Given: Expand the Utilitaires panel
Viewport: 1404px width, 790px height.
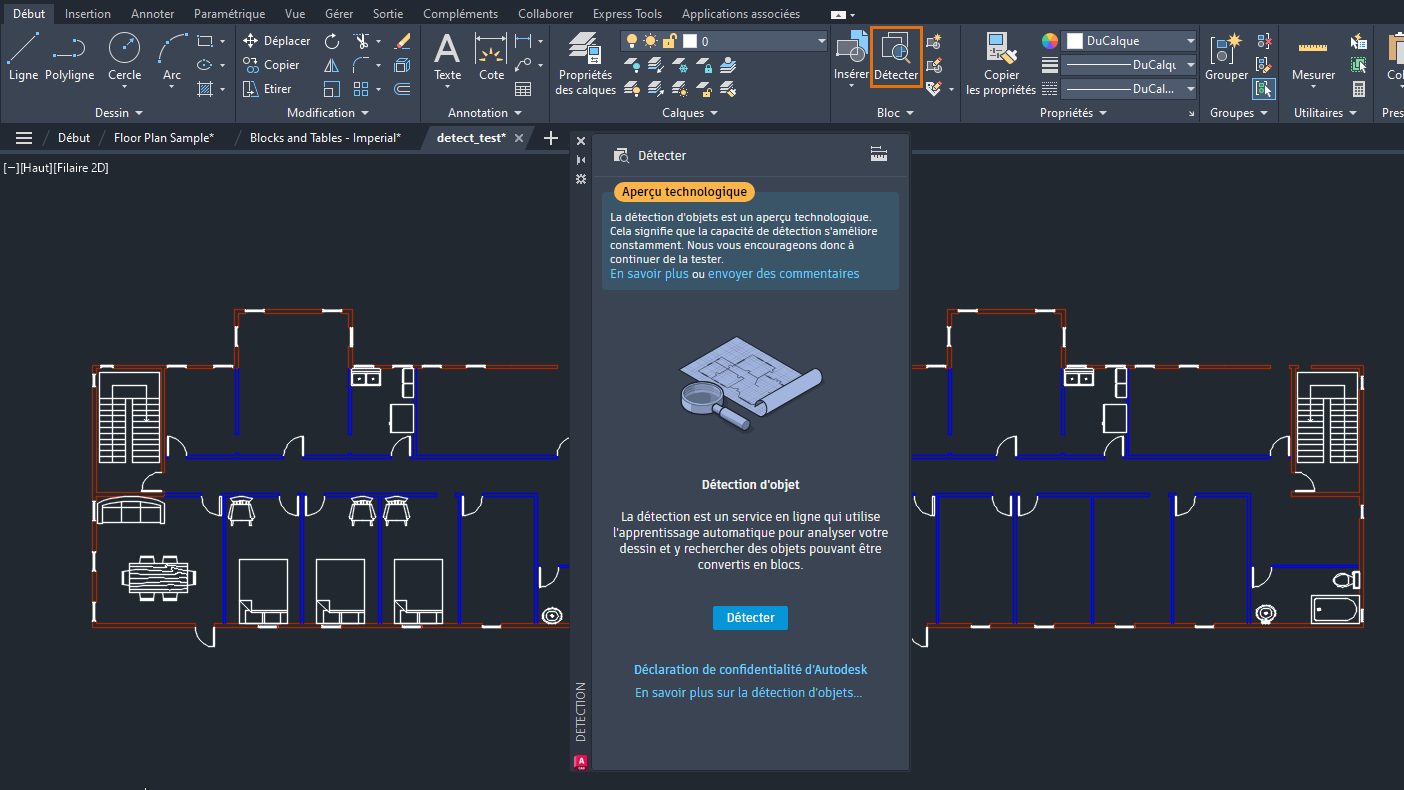Looking at the screenshot, I should (x=1325, y=113).
